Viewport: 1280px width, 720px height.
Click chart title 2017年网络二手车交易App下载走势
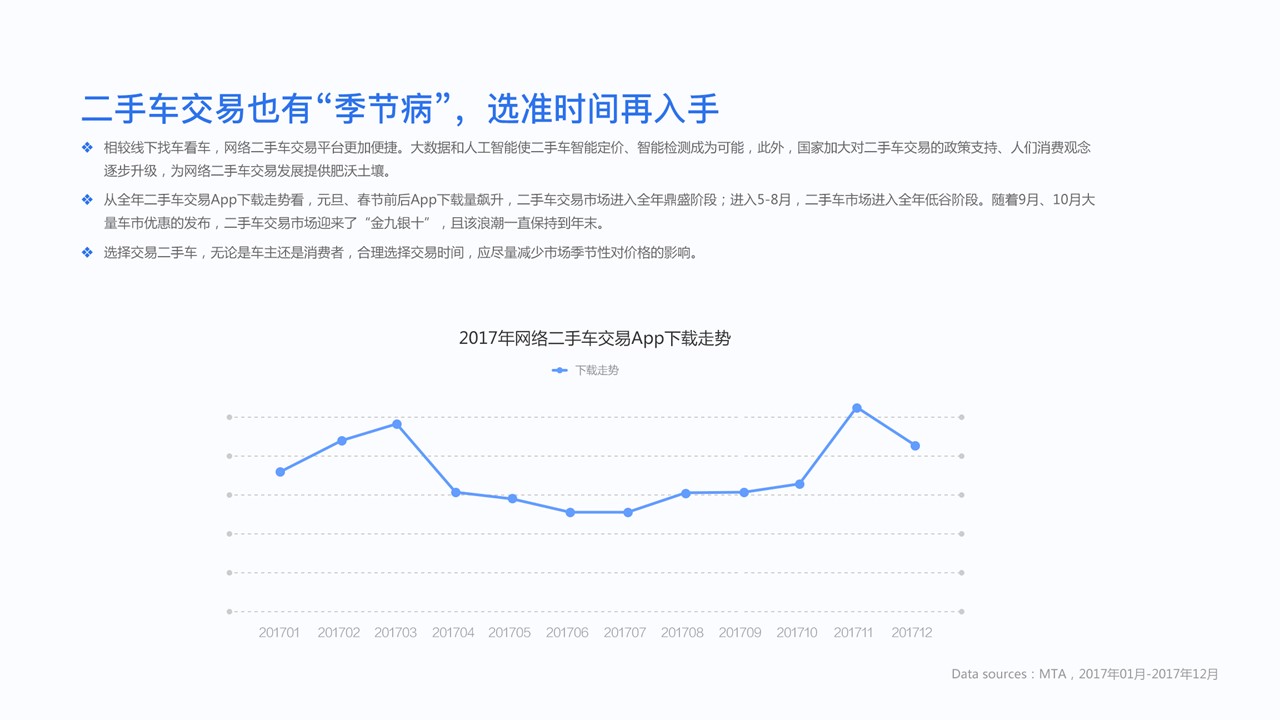[595, 338]
